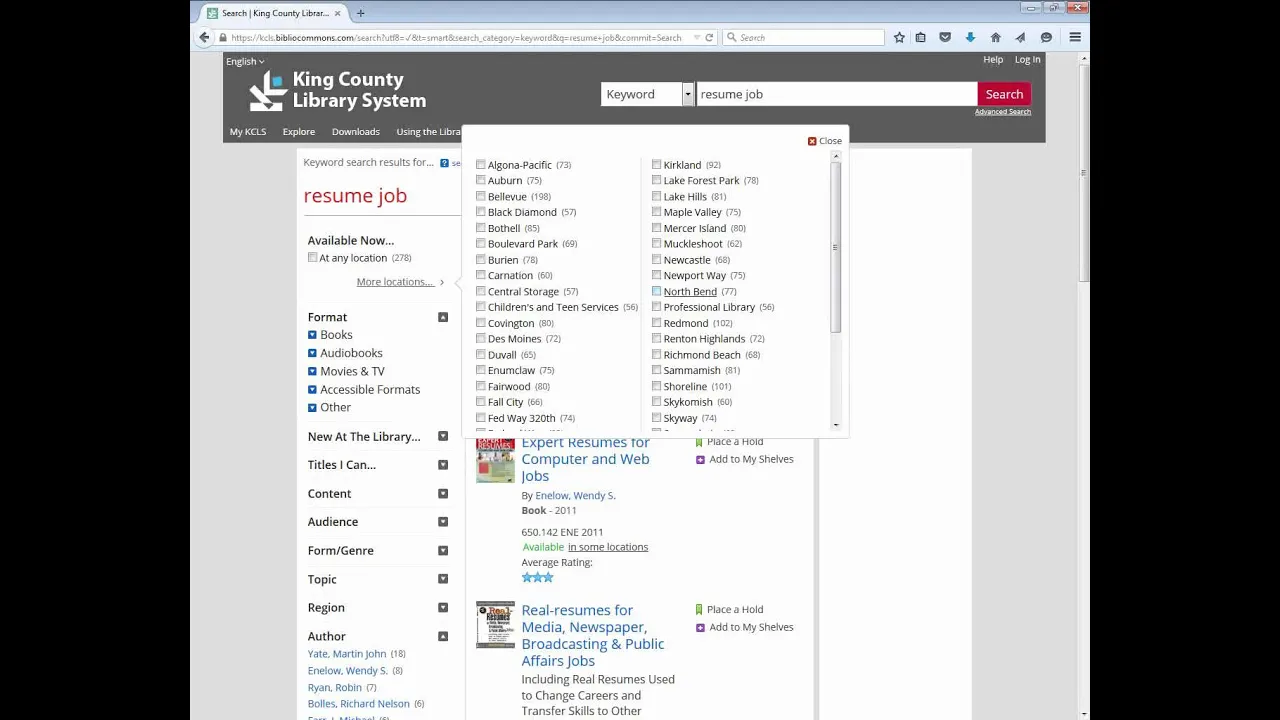Image resolution: width=1280 pixels, height=720 pixels.
Task: Open Using the Library menu
Action: [429, 132]
